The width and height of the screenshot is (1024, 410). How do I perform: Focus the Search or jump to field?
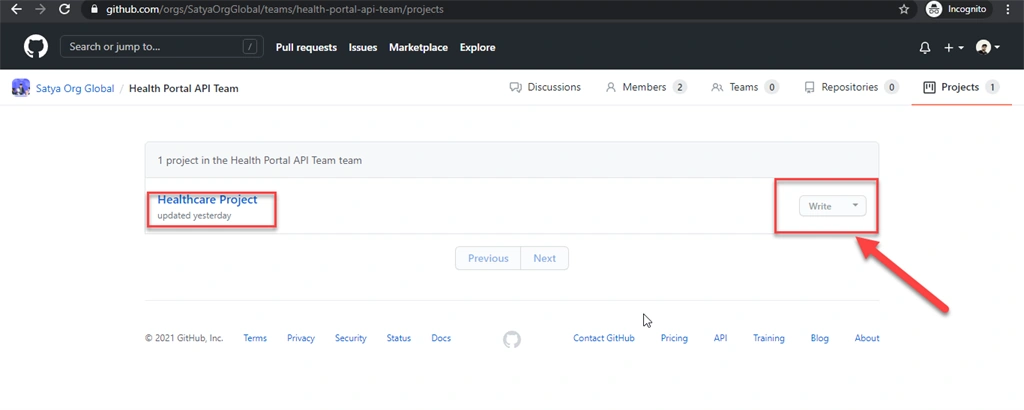(x=162, y=47)
